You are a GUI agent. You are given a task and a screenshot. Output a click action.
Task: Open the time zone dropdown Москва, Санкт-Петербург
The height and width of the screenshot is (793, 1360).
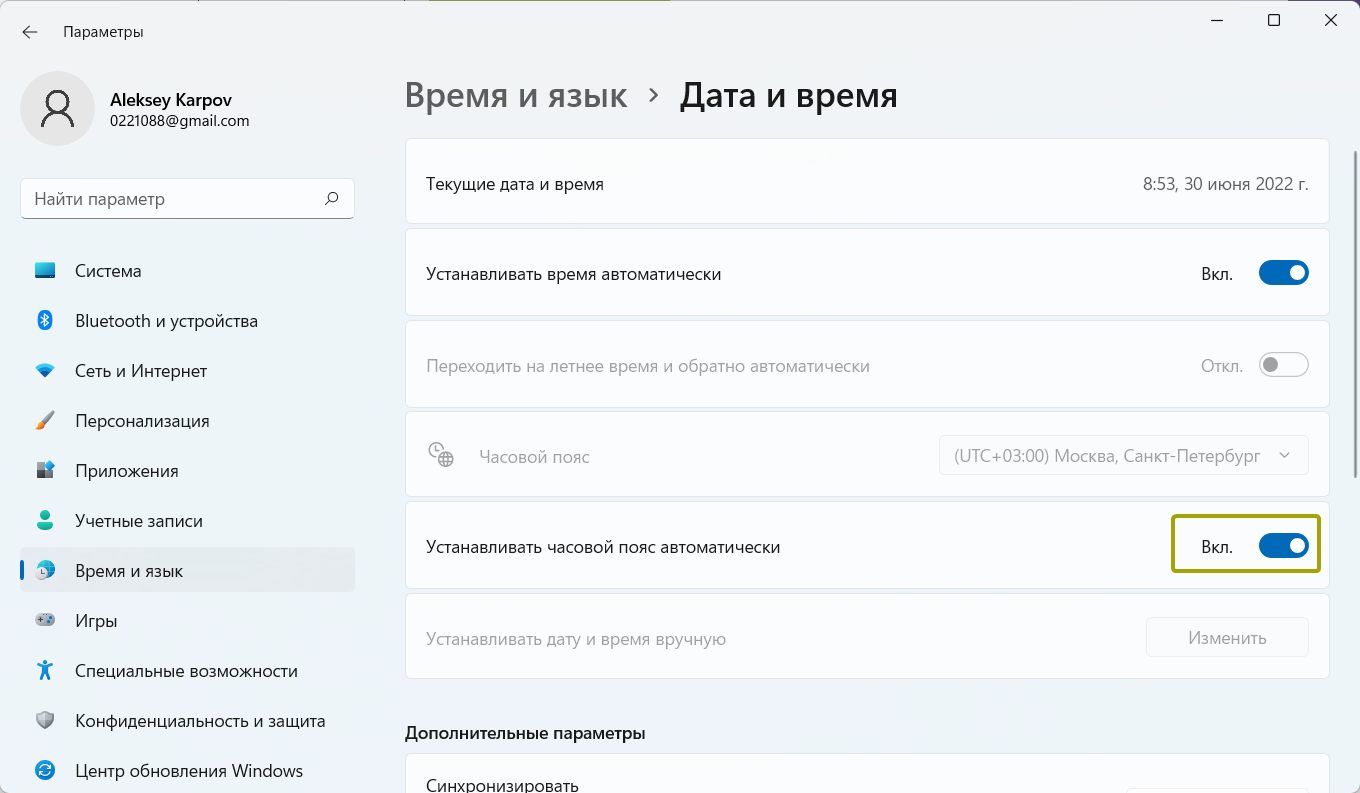click(x=1124, y=455)
